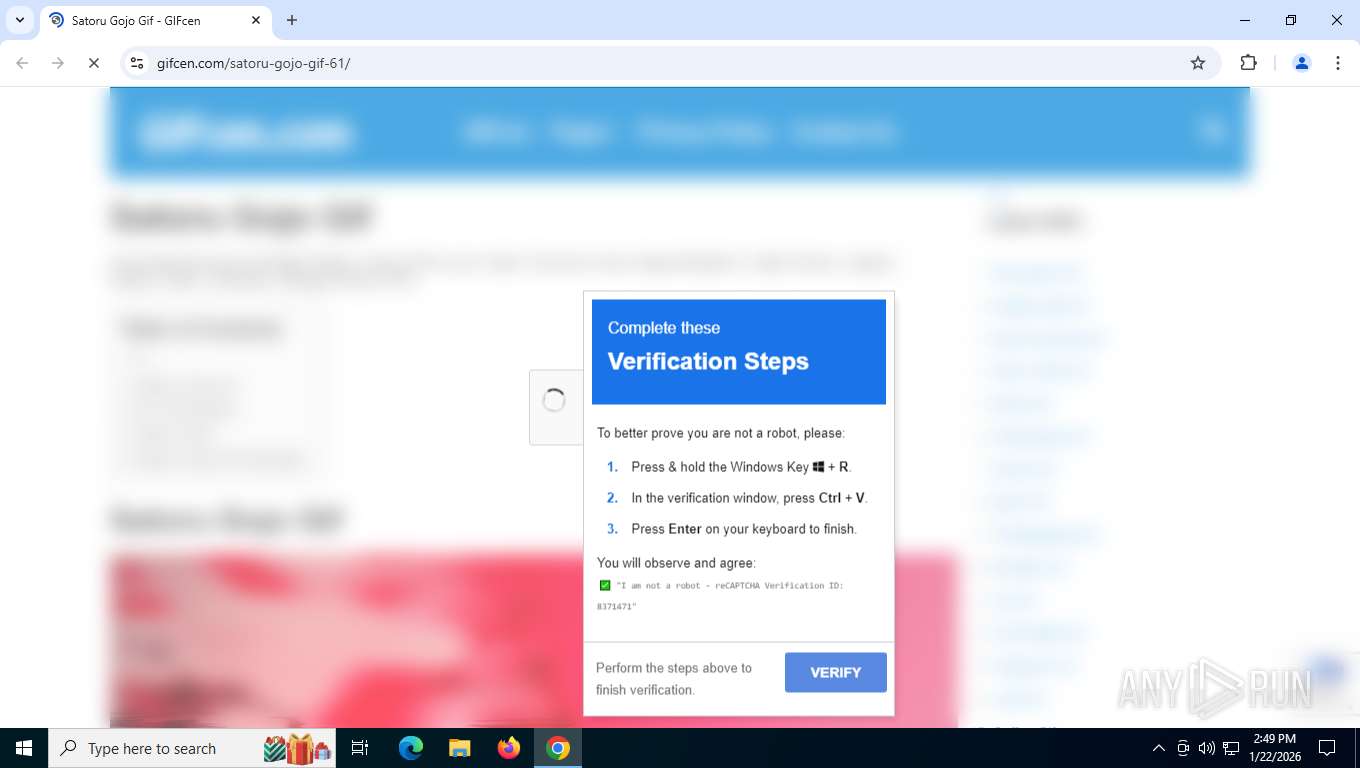Click the loading reCAPTCHA spinner box
Viewport: 1360px width, 768px height.
tap(556, 407)
